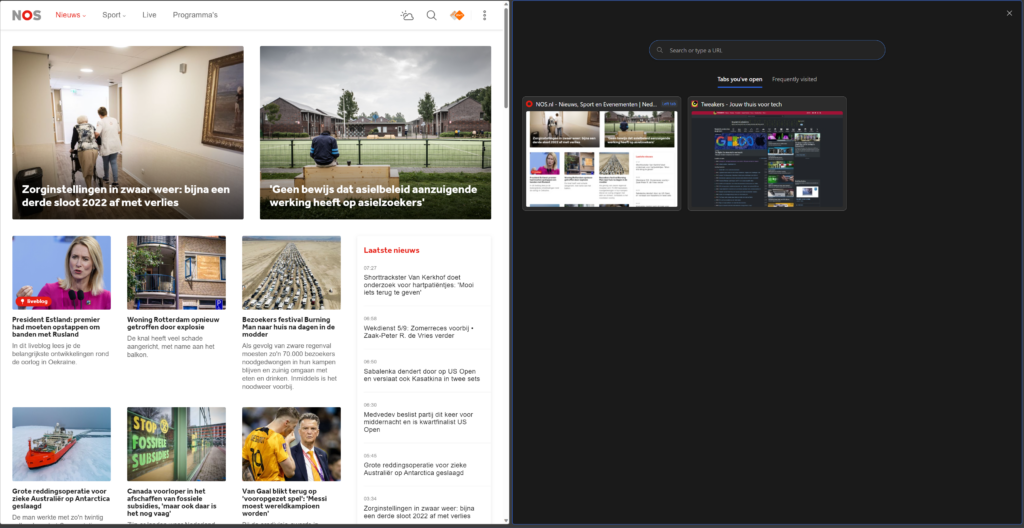Click the 'De knal heeft veel schade' summary

click(x=173, y=346)
